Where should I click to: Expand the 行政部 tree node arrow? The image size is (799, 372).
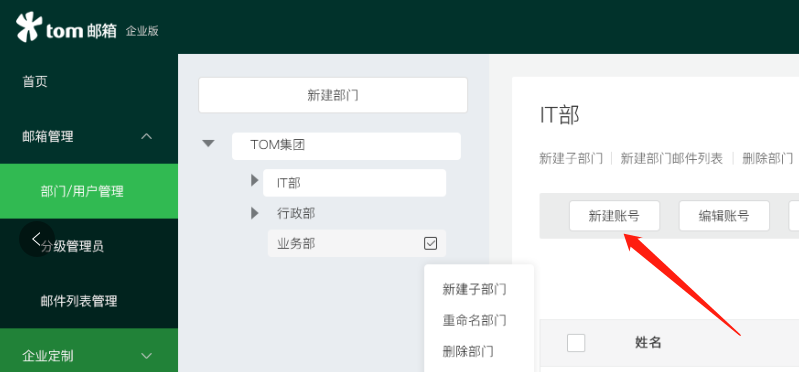tap(255, 212)
